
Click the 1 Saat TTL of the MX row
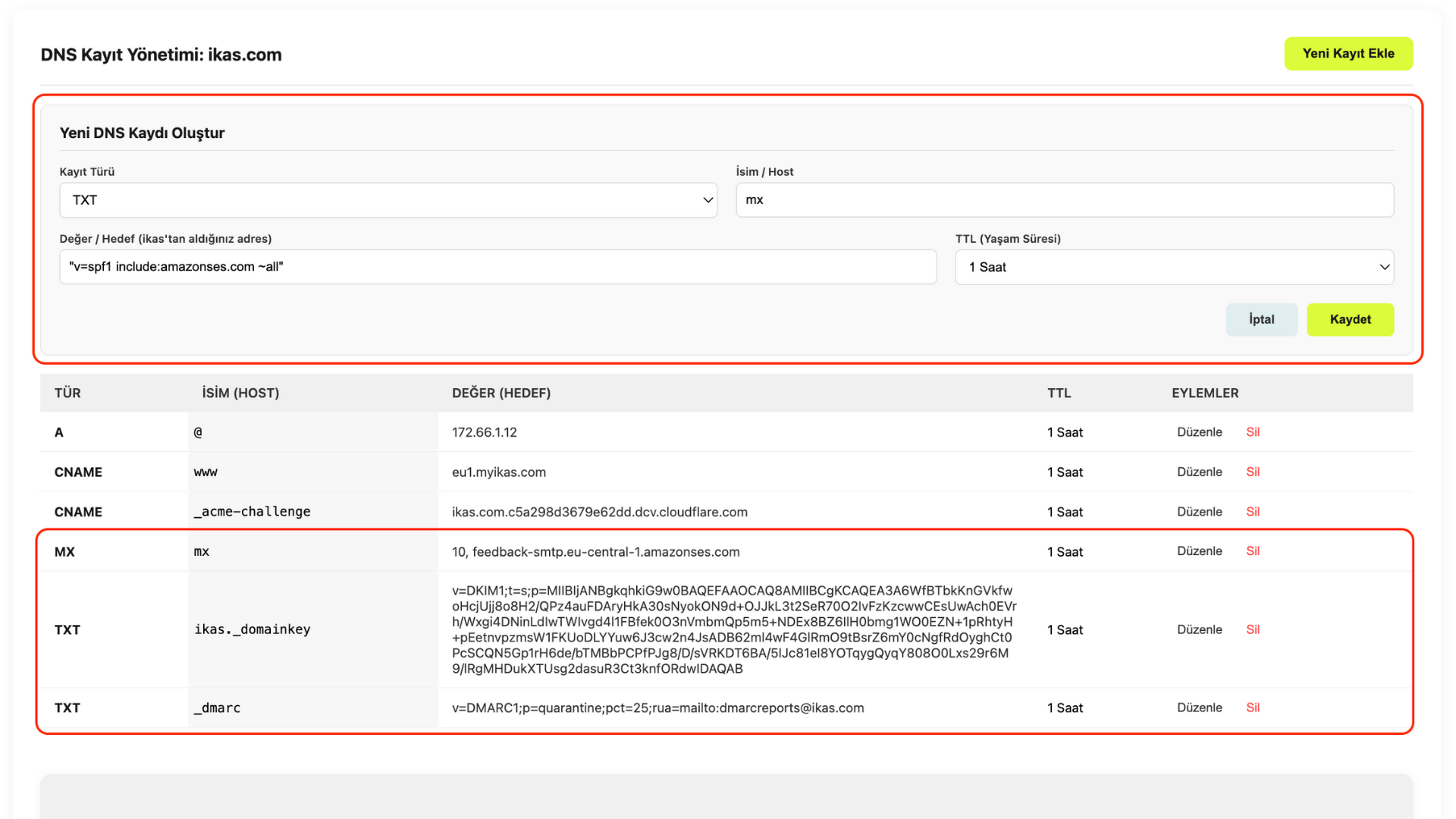pyautogui.click(x=1065, y=552)
